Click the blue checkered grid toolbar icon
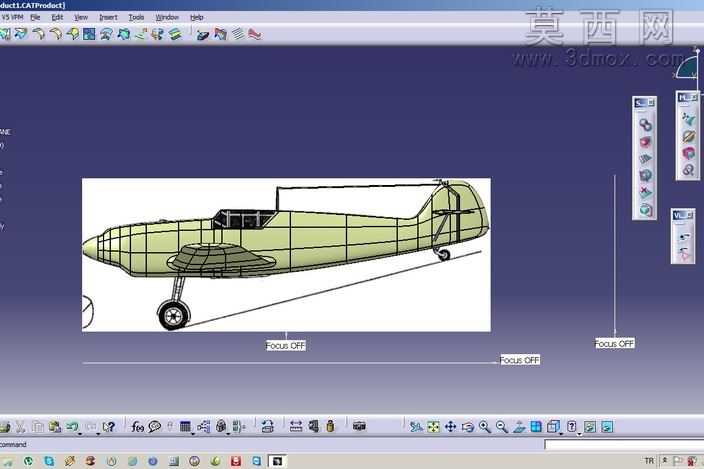This screenshot has width=704, height=469. (89, 34)
